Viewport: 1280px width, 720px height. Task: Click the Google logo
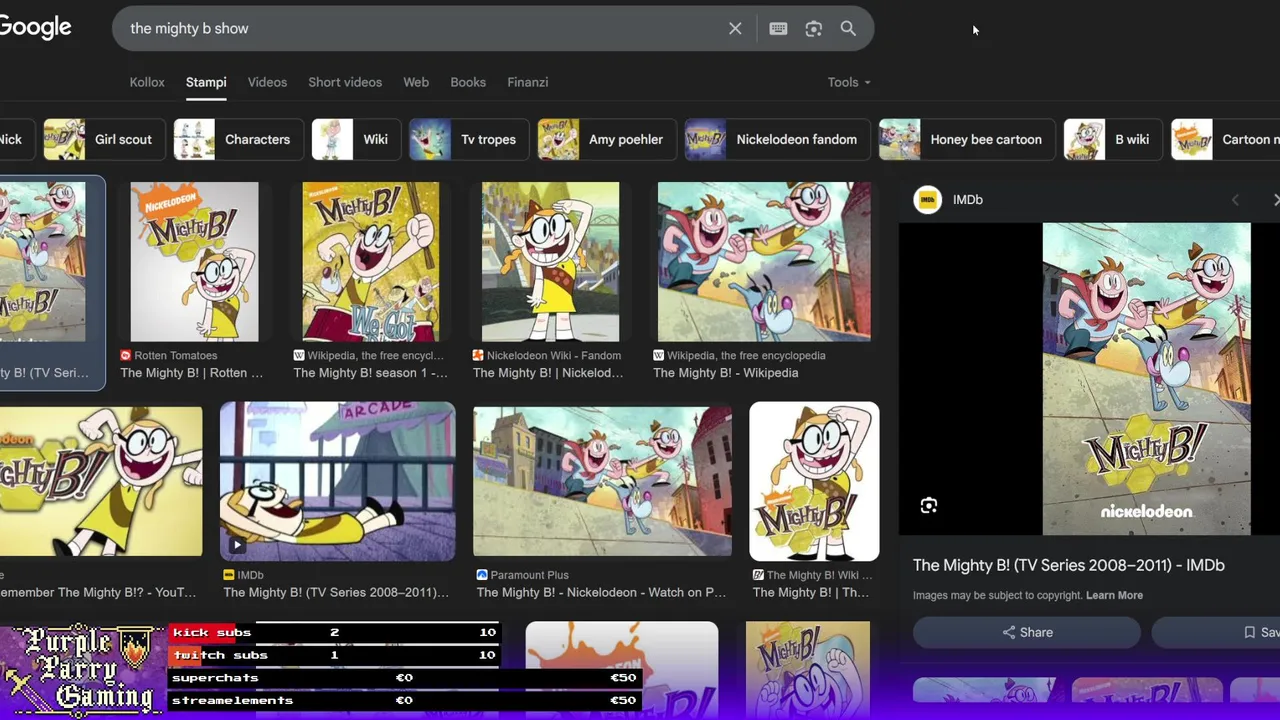35,27
